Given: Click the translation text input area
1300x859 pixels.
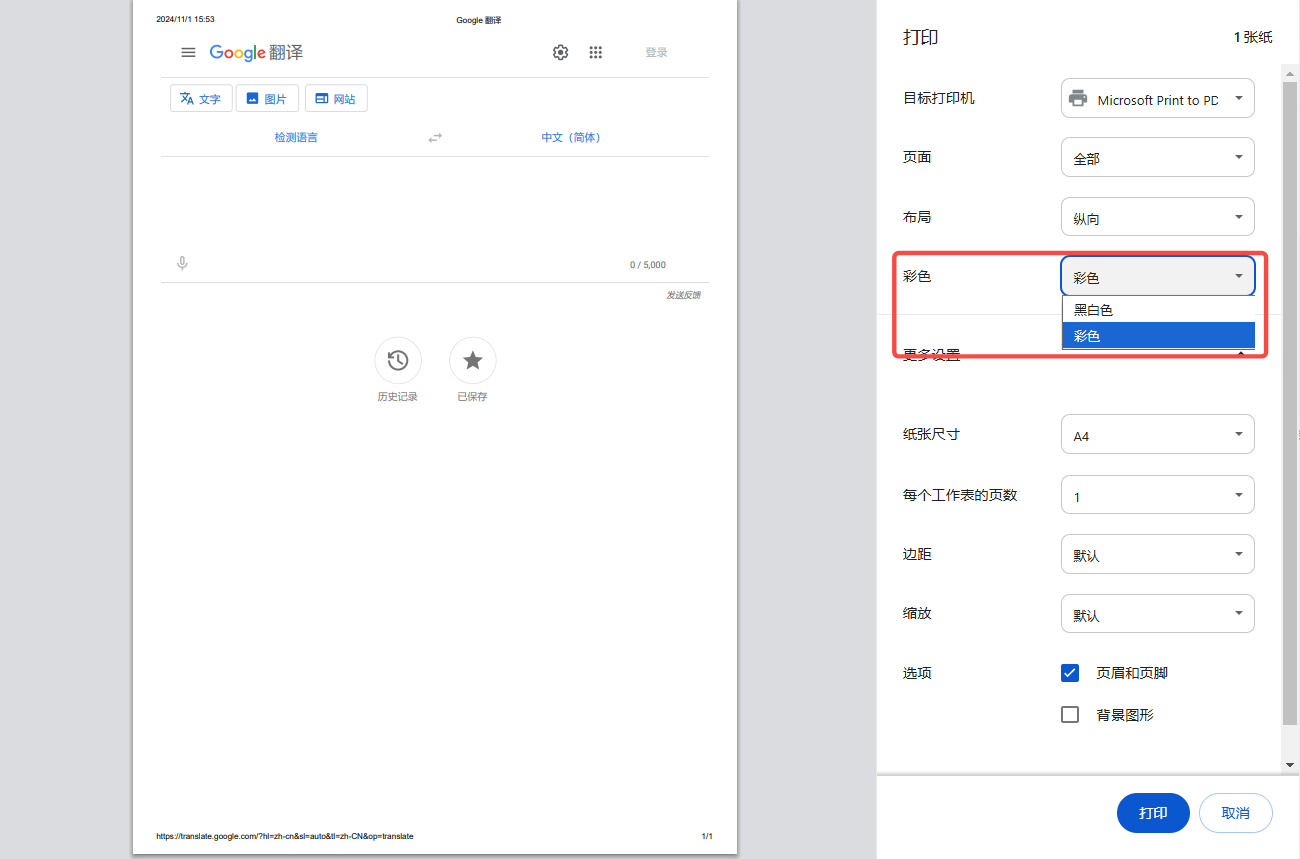Looking at the screenshot, I should point(435,203).
